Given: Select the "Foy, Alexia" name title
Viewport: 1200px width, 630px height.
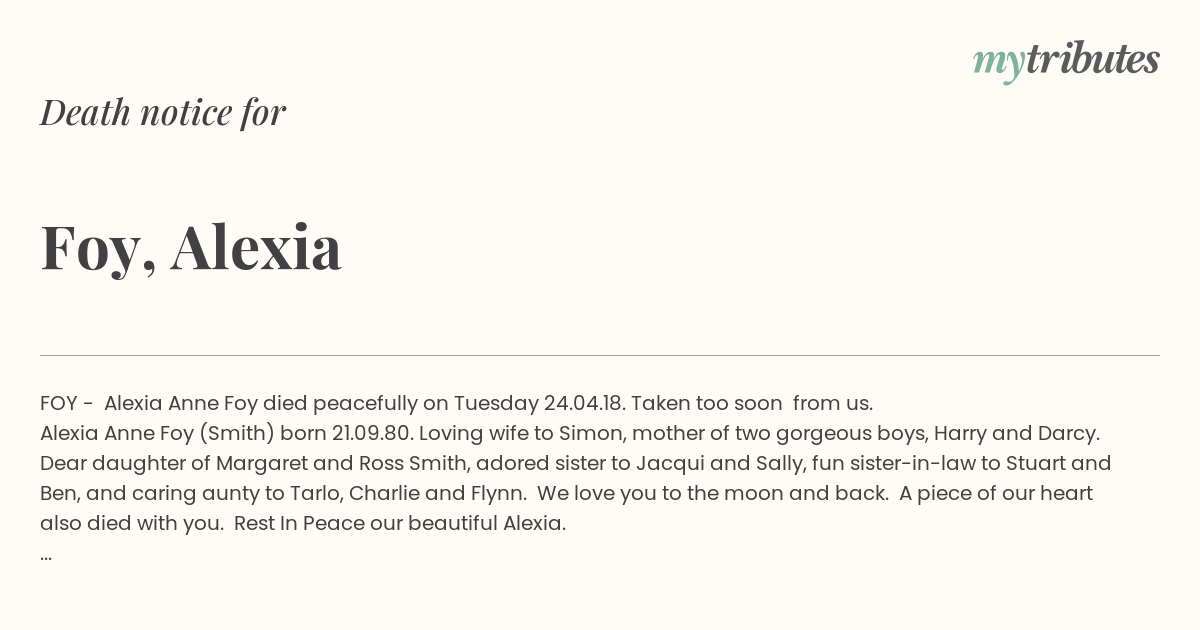Looking at the screenshot, I should 191,247.
